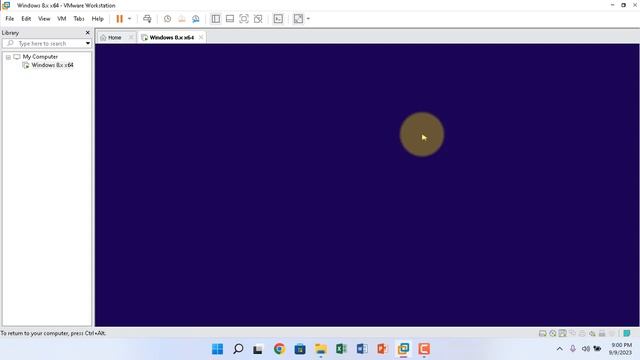Open Task View on the taskbar
Viewport: 640px width, 360px height.
click(x=258, y=349)
